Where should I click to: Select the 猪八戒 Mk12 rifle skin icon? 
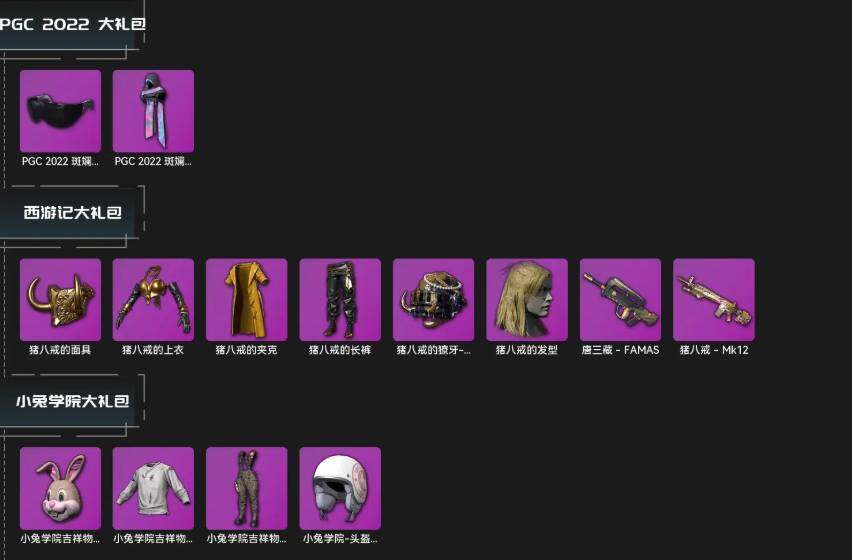click(x=714, y=300)
